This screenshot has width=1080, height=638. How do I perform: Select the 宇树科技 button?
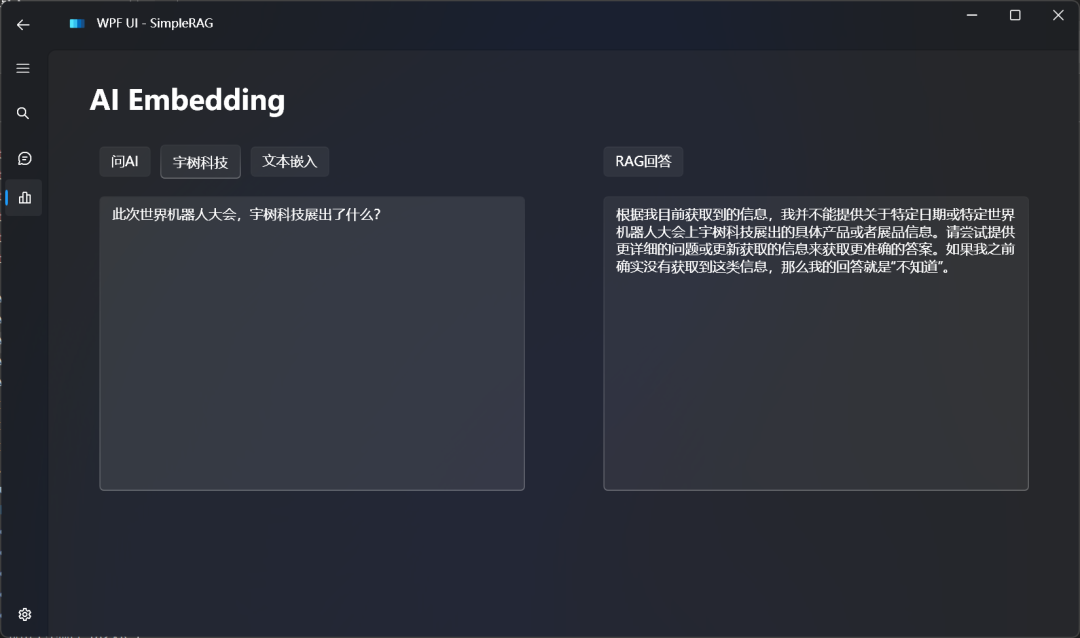[200, 161]
